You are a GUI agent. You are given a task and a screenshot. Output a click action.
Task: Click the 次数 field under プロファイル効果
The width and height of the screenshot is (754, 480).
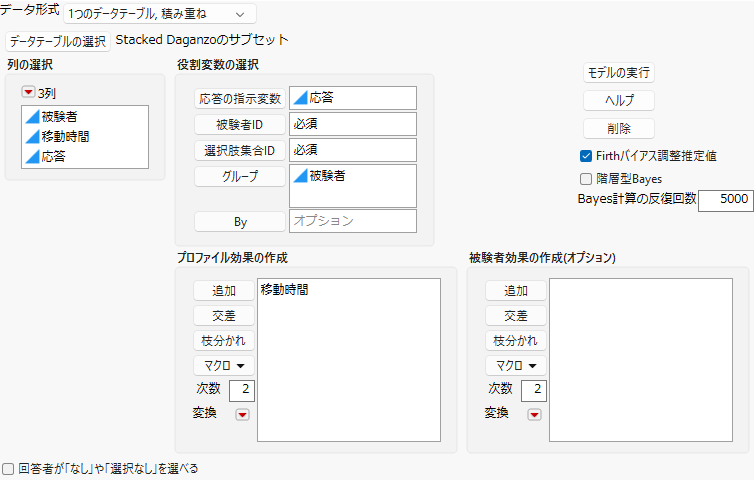[242, 390]
